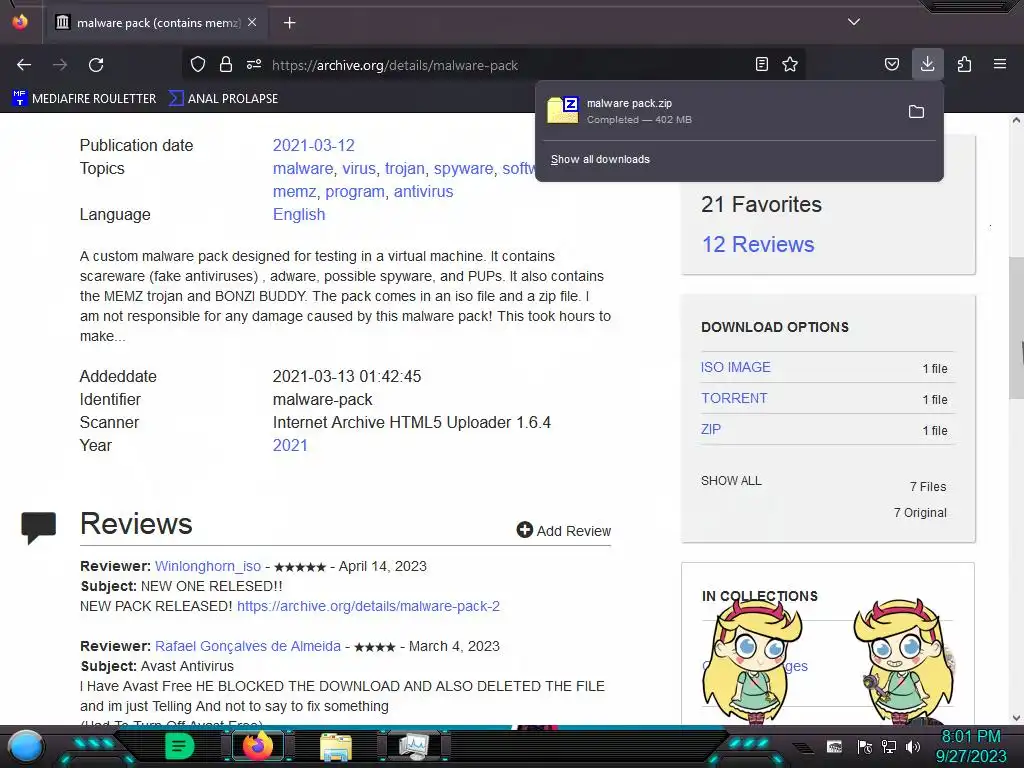1024x768 pixels.
Task: Select the malware pack browser tab
Action: pyautogui.click(x=155, y=23)
